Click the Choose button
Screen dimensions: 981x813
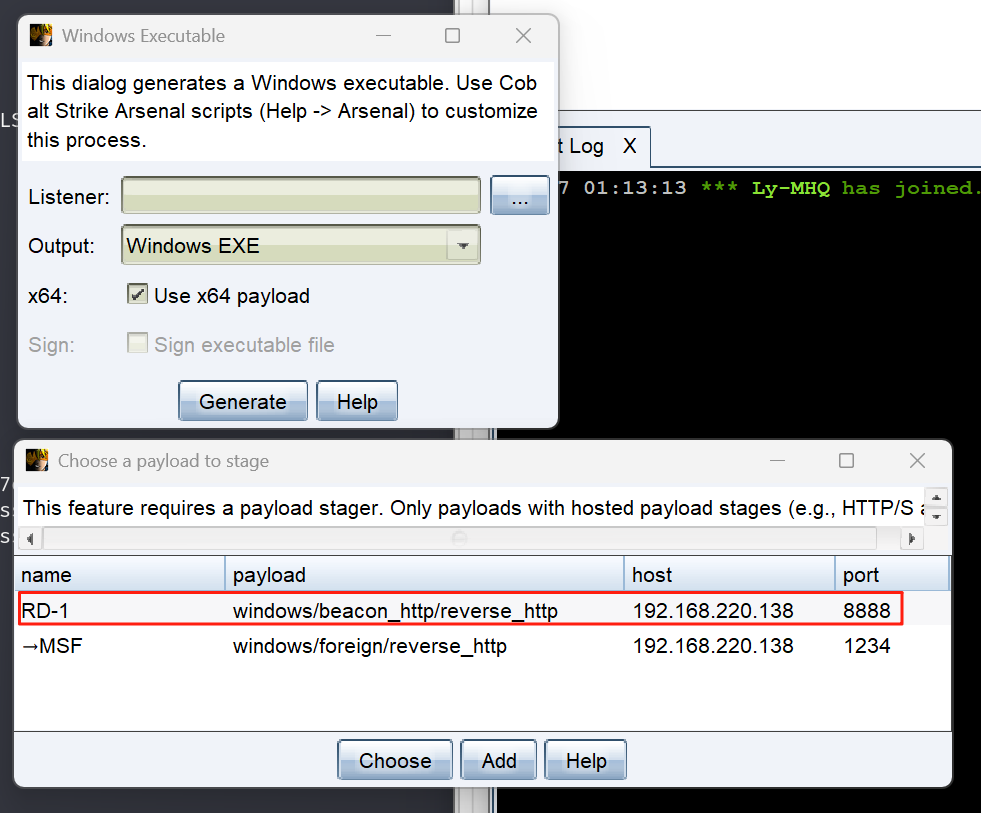point(395,760)
